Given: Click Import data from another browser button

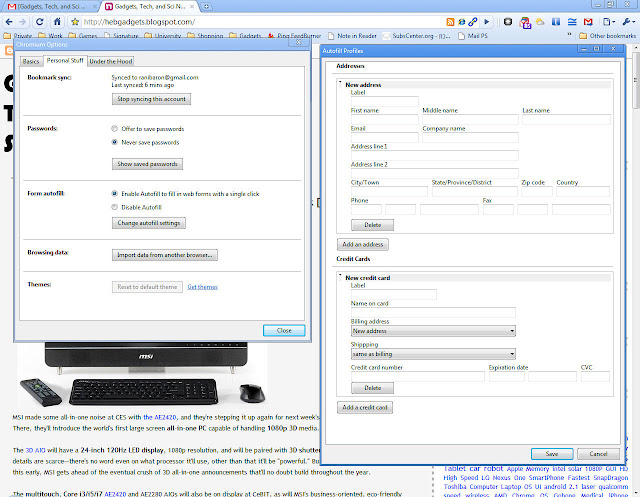Looking at the screenshot, I should (165, 255).
